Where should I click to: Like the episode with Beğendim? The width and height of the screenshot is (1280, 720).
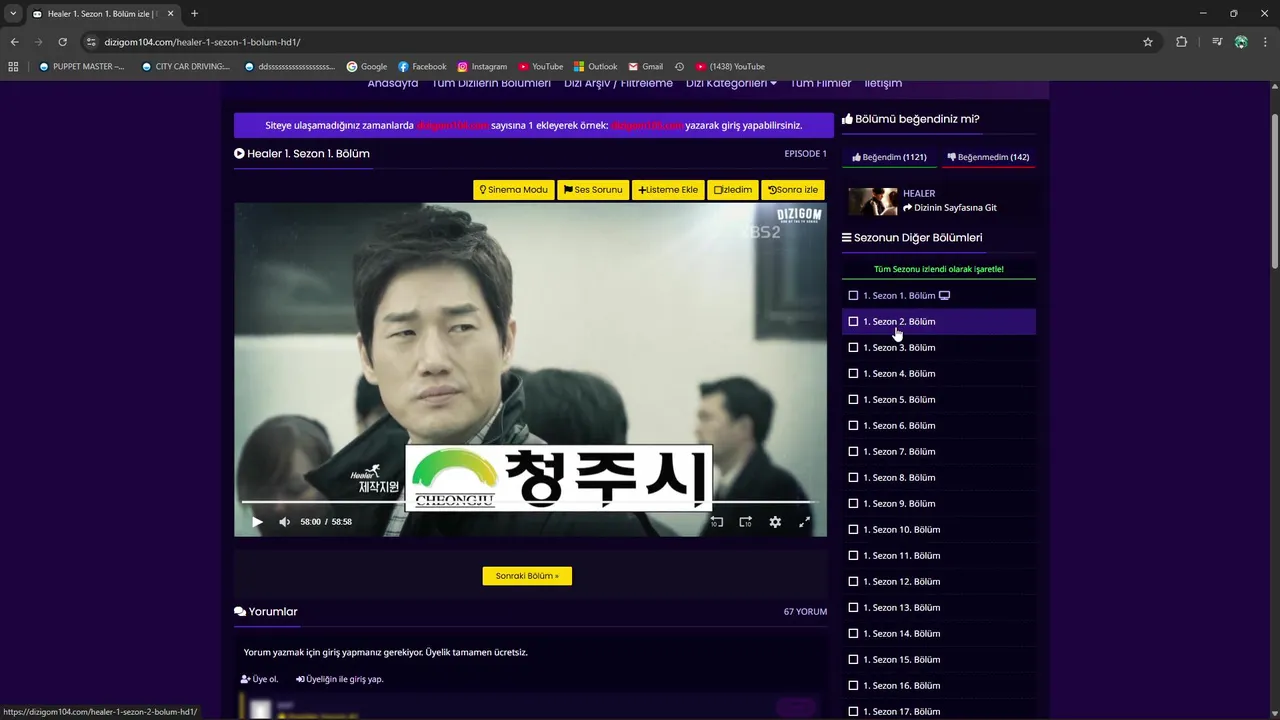[x=889, y=157]
